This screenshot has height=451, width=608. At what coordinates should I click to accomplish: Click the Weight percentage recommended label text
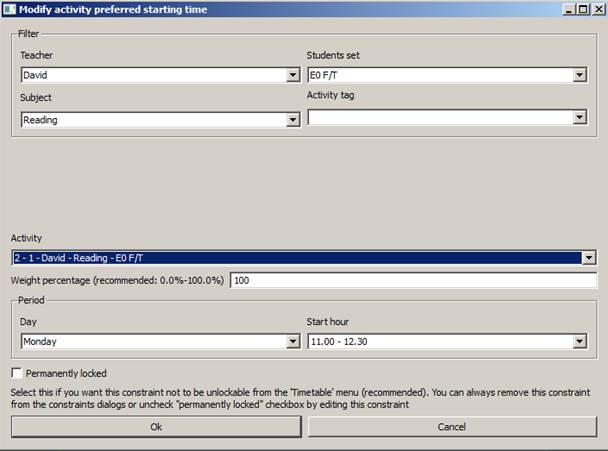click(x=118, y=280)
